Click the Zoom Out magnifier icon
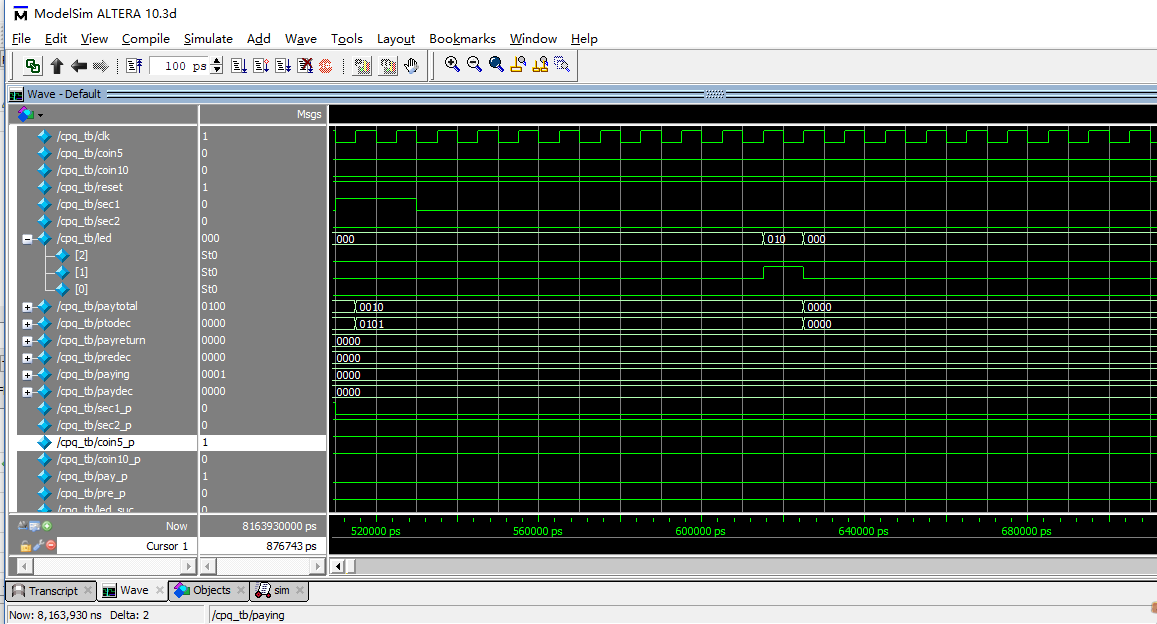 pyautogui.click(x=474, y=65)
